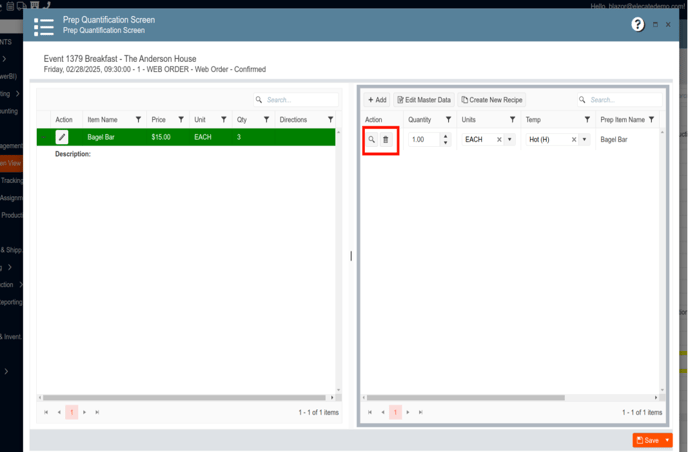Filter the Temp column in the prep grid
The image size is (688, 452).
587,120
